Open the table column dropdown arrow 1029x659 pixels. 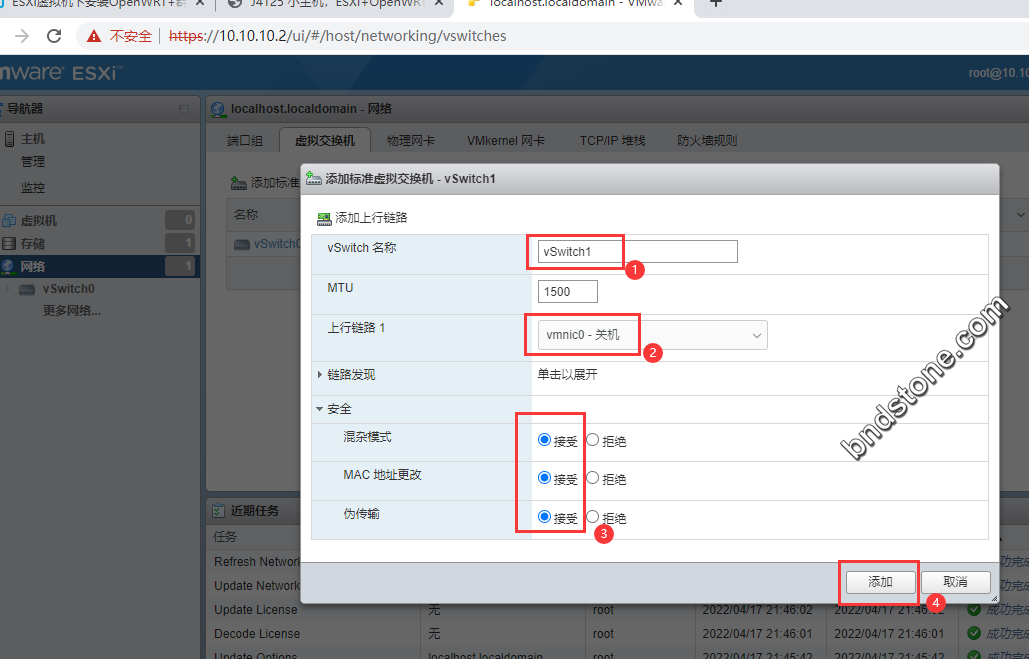[x=1020, y=215]
